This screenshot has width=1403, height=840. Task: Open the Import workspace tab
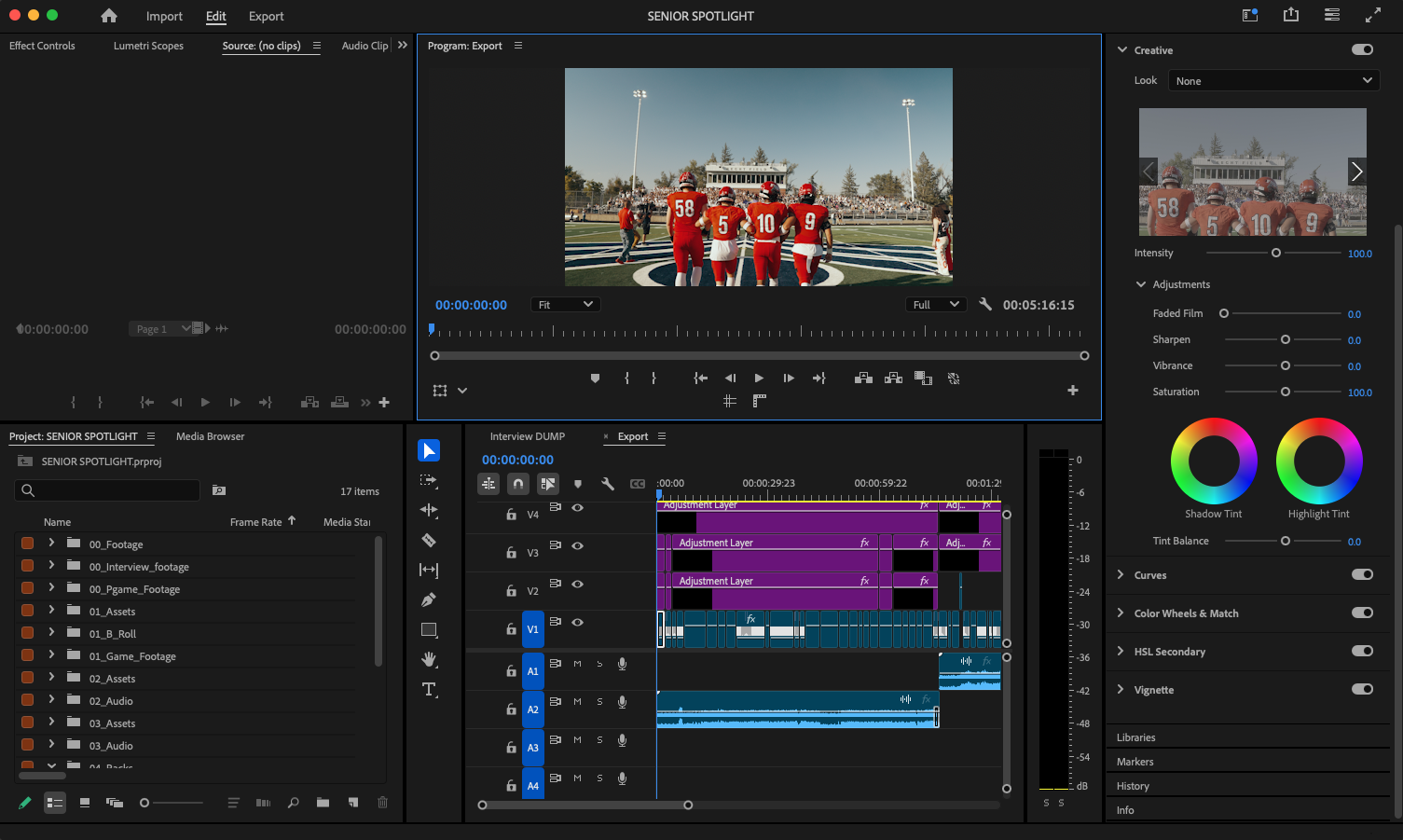pyautogui.click(x=164, y=16)
